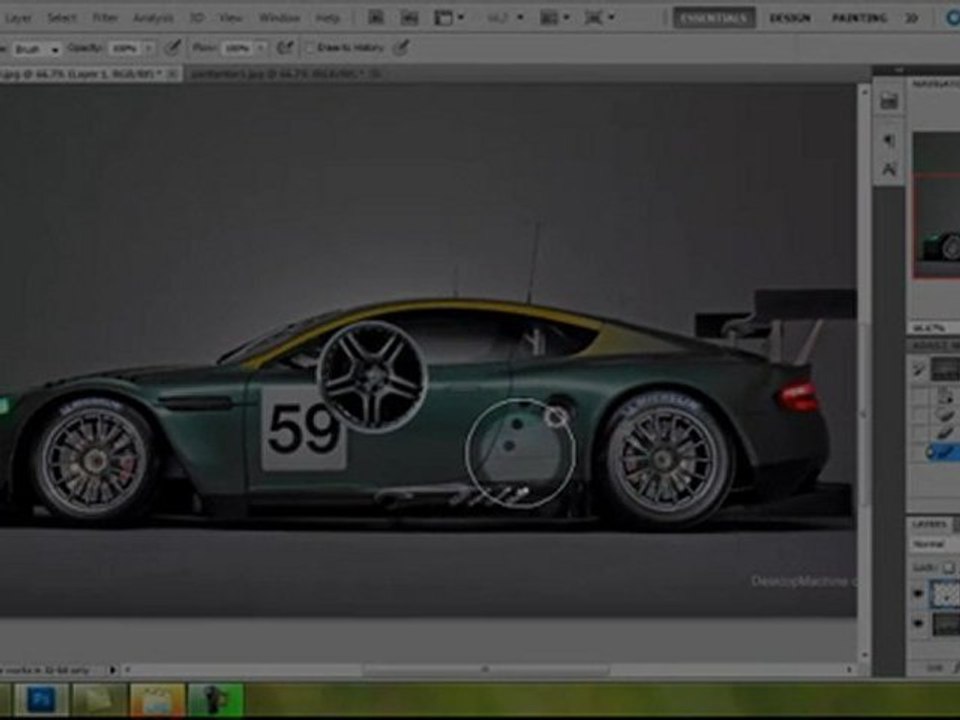The height and width of the screenshot is (720, 960).
Task: Toggle Erase to History checkbox
Action: click(310, 48)
